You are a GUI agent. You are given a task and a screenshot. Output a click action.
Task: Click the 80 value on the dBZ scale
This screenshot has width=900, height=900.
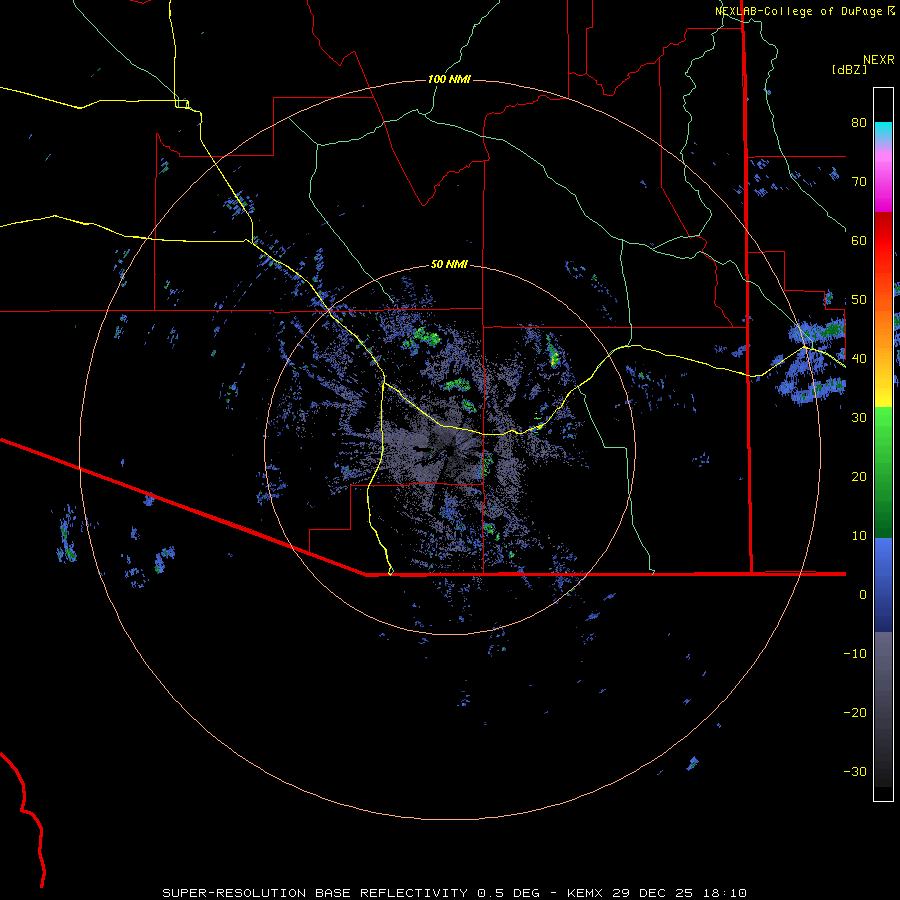click(x=859, y=123)
